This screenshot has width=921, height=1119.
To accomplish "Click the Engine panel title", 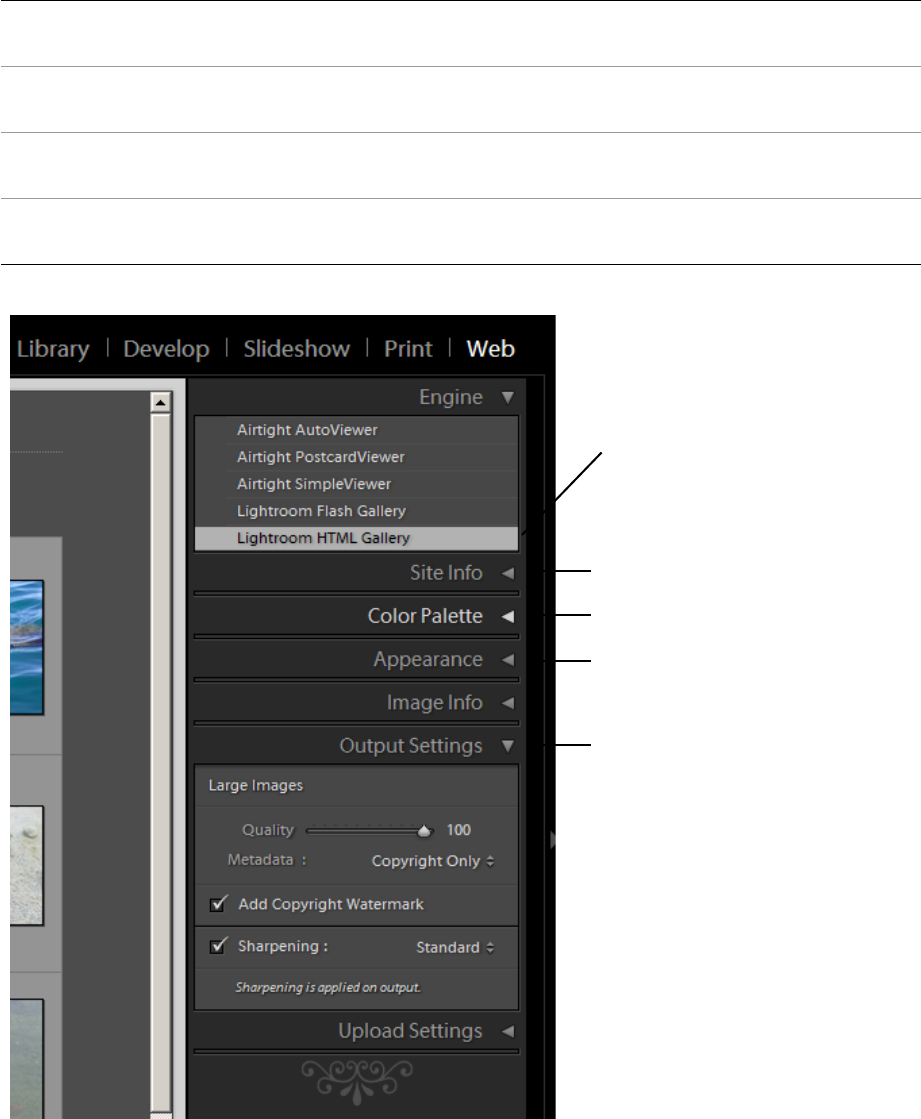I will click(x=450, y=398).
